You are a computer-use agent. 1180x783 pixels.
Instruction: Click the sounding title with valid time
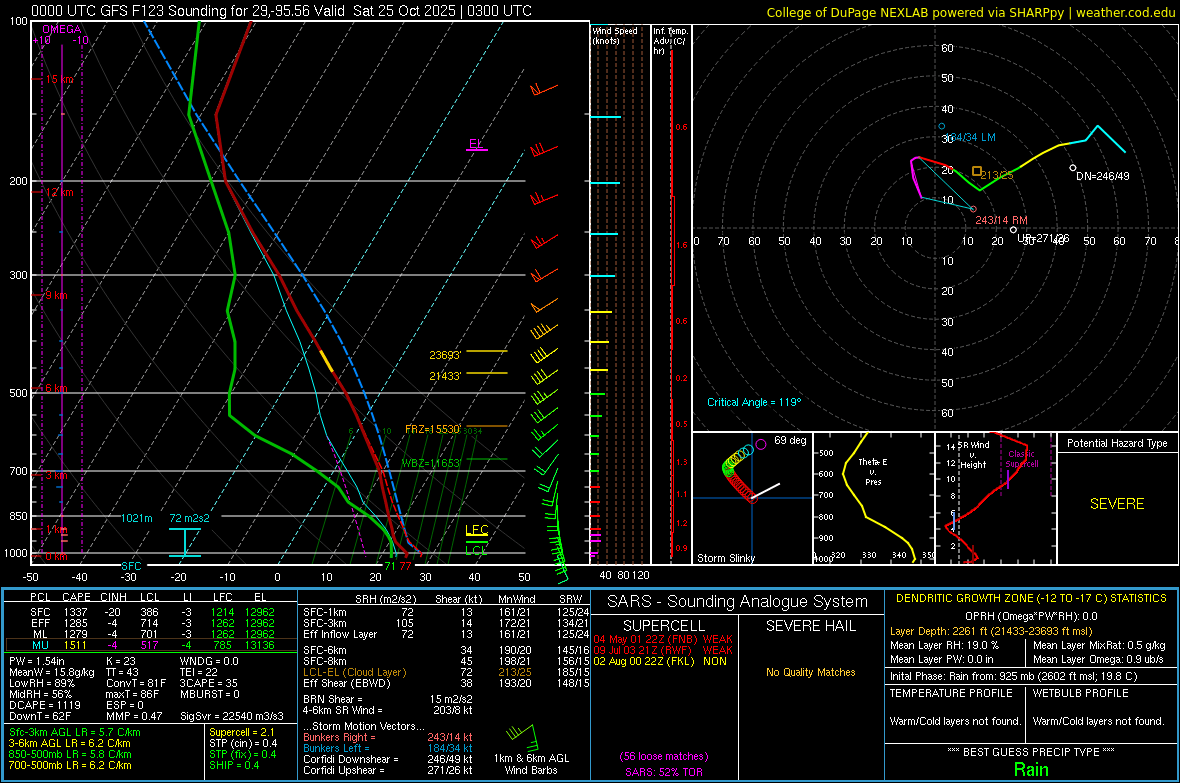pos(281,11)
